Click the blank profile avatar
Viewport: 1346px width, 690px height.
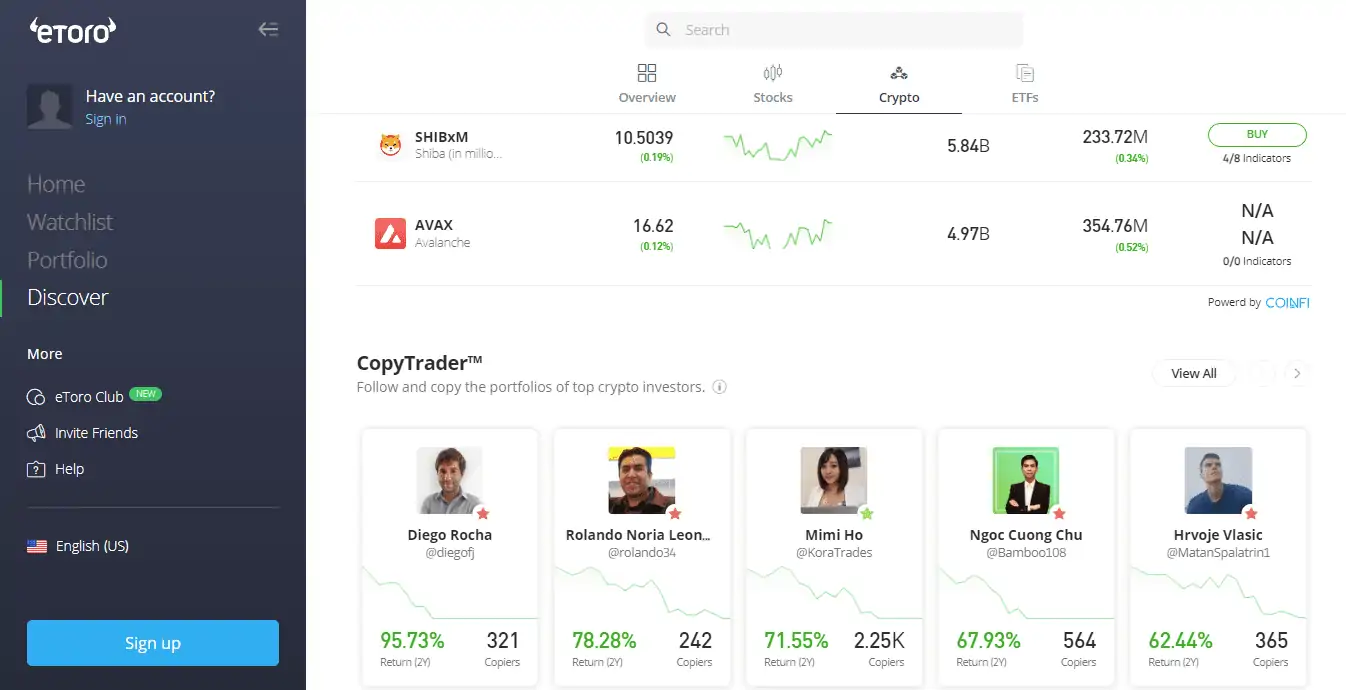click(x=49, y=107)
